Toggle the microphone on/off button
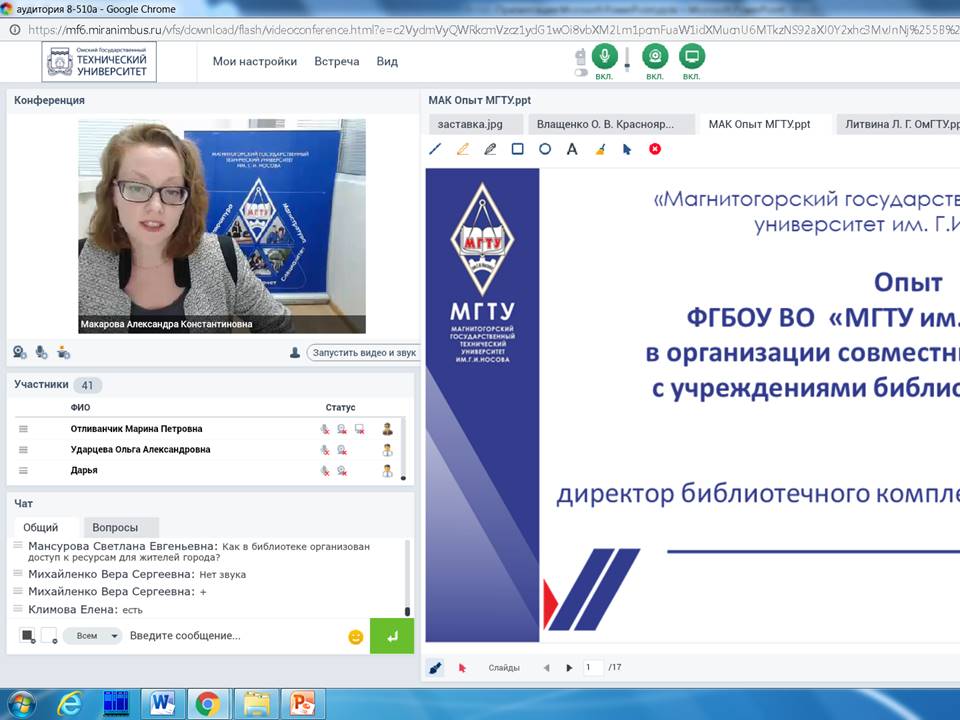The image size is (960, 720). pos(604,56)
